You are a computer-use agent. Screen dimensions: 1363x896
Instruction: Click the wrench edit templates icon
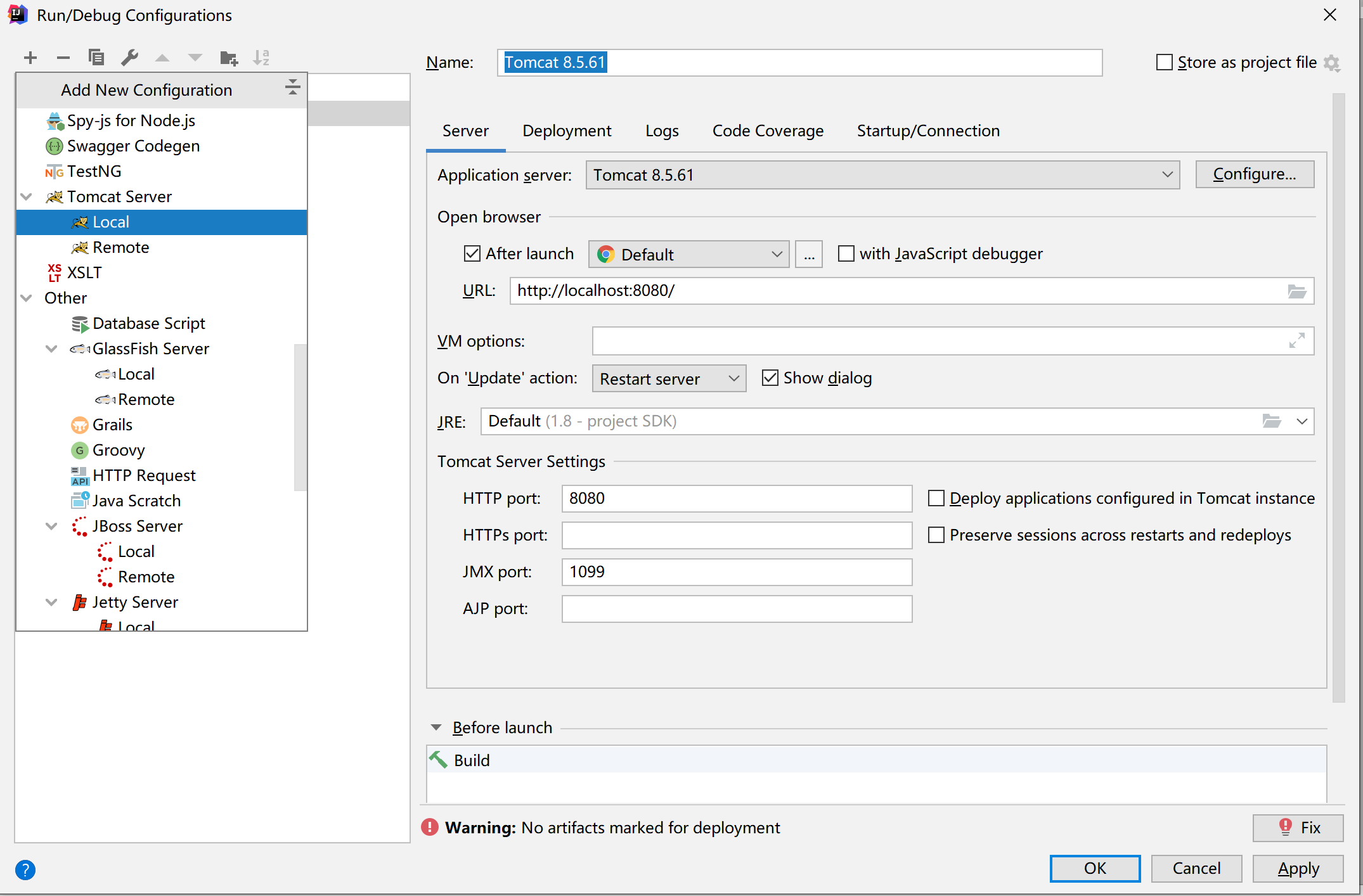129,58
